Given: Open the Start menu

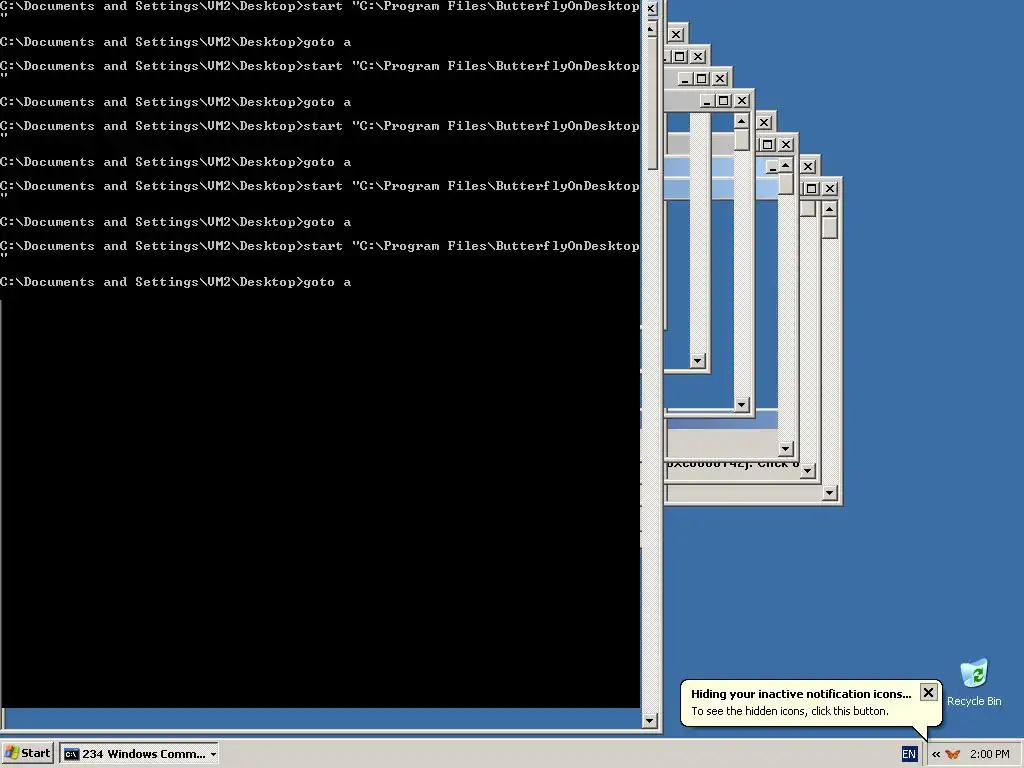Looking at the screenshot, I should pyautogui.click(x=27, y=754).
